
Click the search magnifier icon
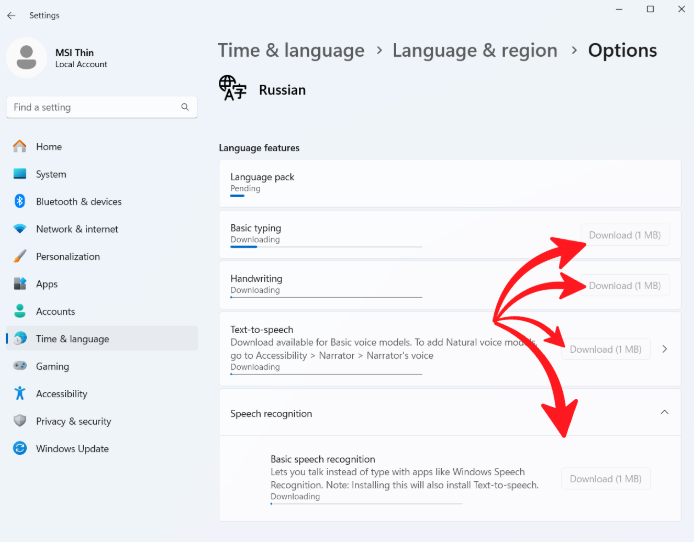(x=185, y=107)
